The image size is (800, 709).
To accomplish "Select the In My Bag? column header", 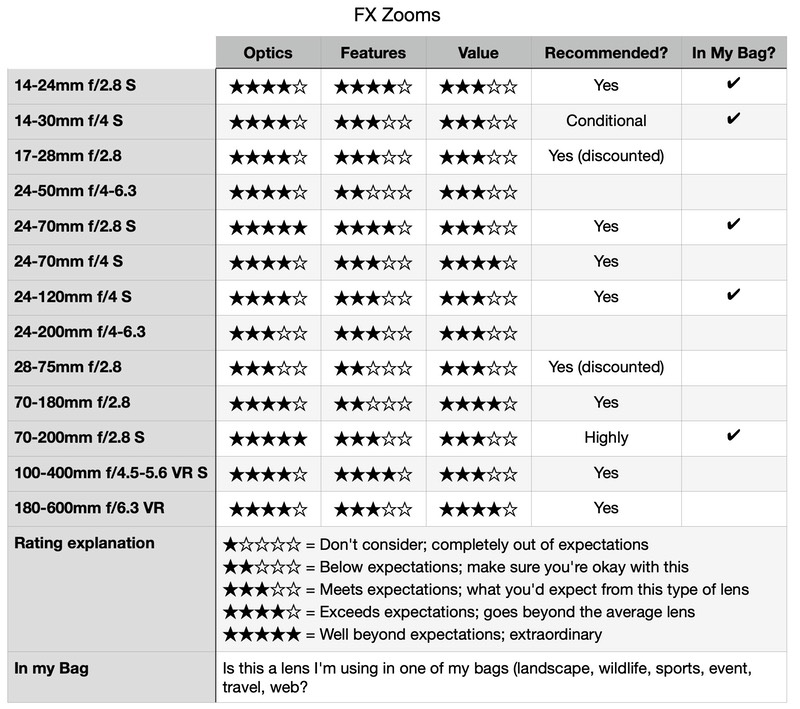I will click(x=734, y=53).
